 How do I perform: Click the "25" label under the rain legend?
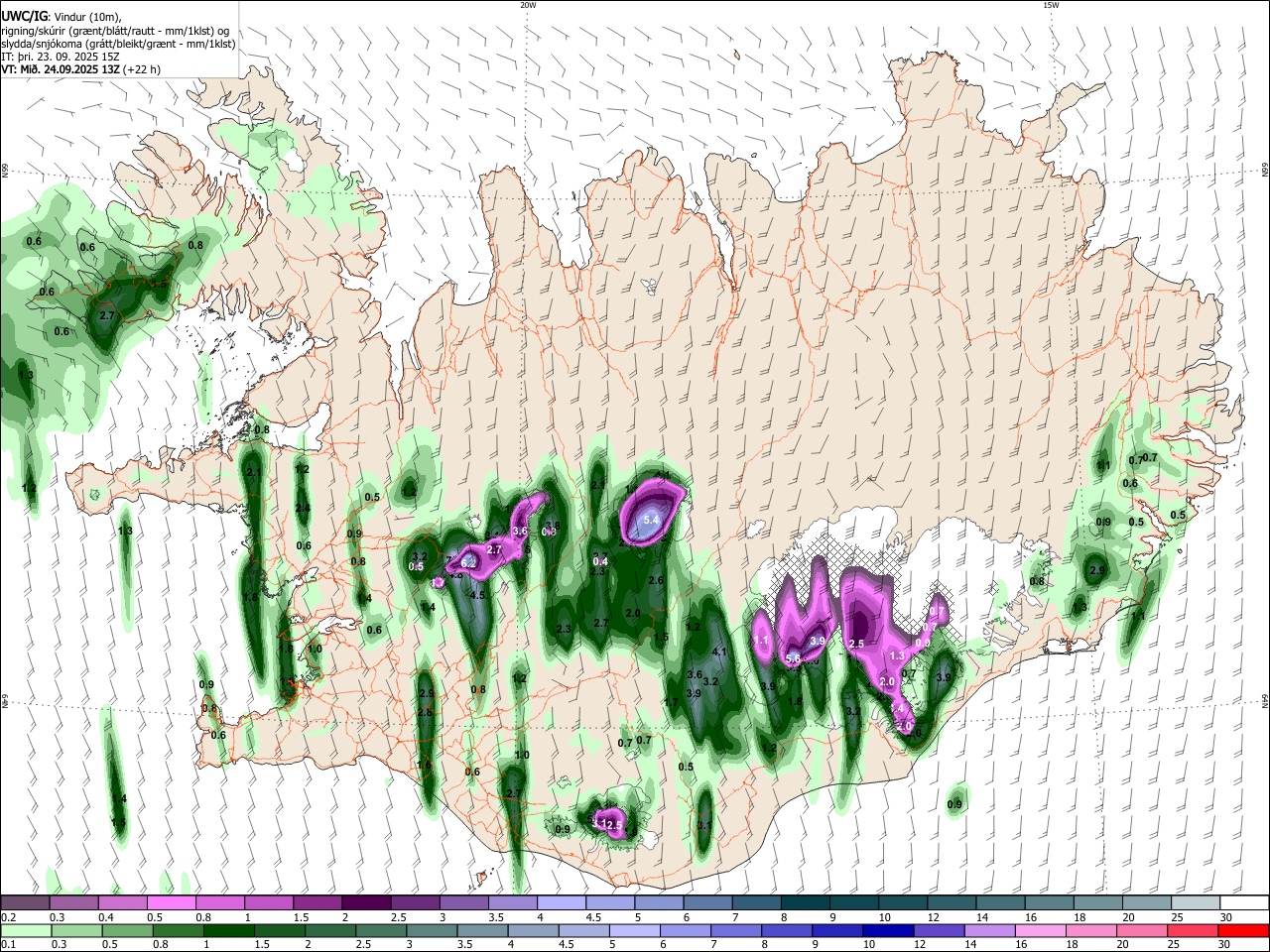click(x=1176, y=944)
